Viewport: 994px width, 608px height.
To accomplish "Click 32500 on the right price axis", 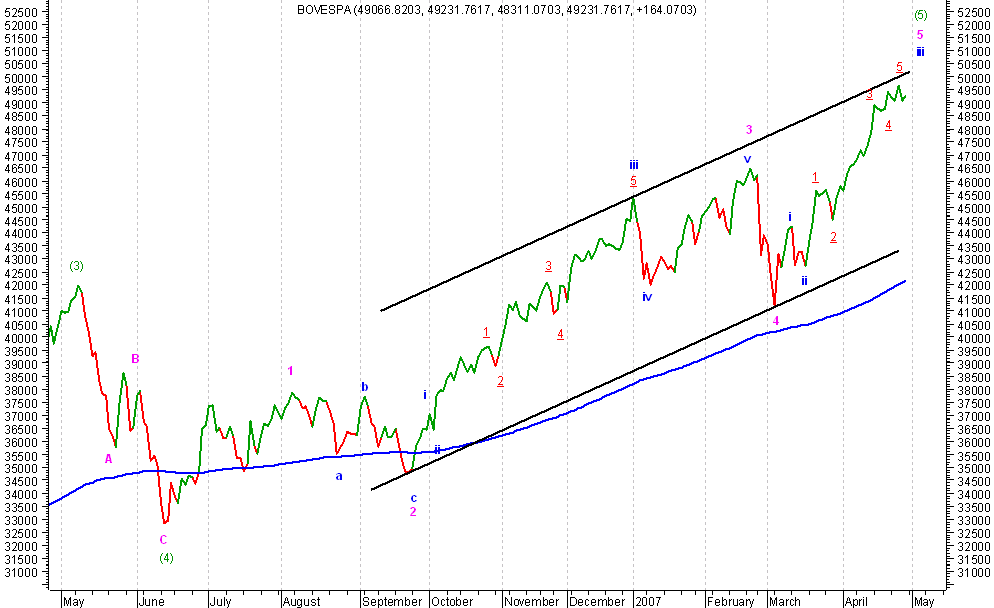I will [x=974, y=534].
